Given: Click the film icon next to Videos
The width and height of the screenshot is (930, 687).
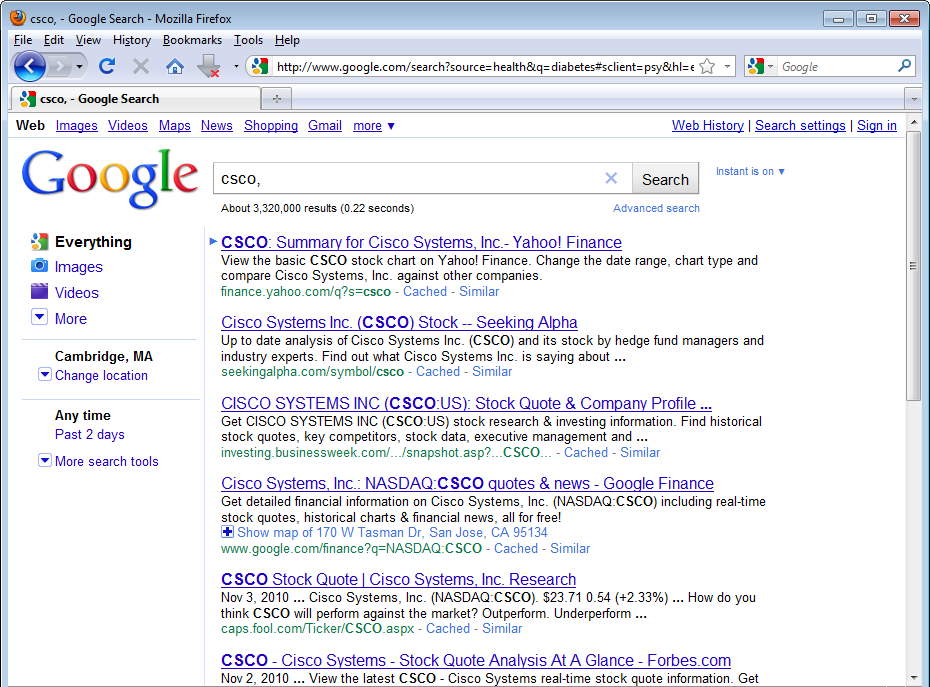Looking at the screenshot, I should (x=39, y=291).
